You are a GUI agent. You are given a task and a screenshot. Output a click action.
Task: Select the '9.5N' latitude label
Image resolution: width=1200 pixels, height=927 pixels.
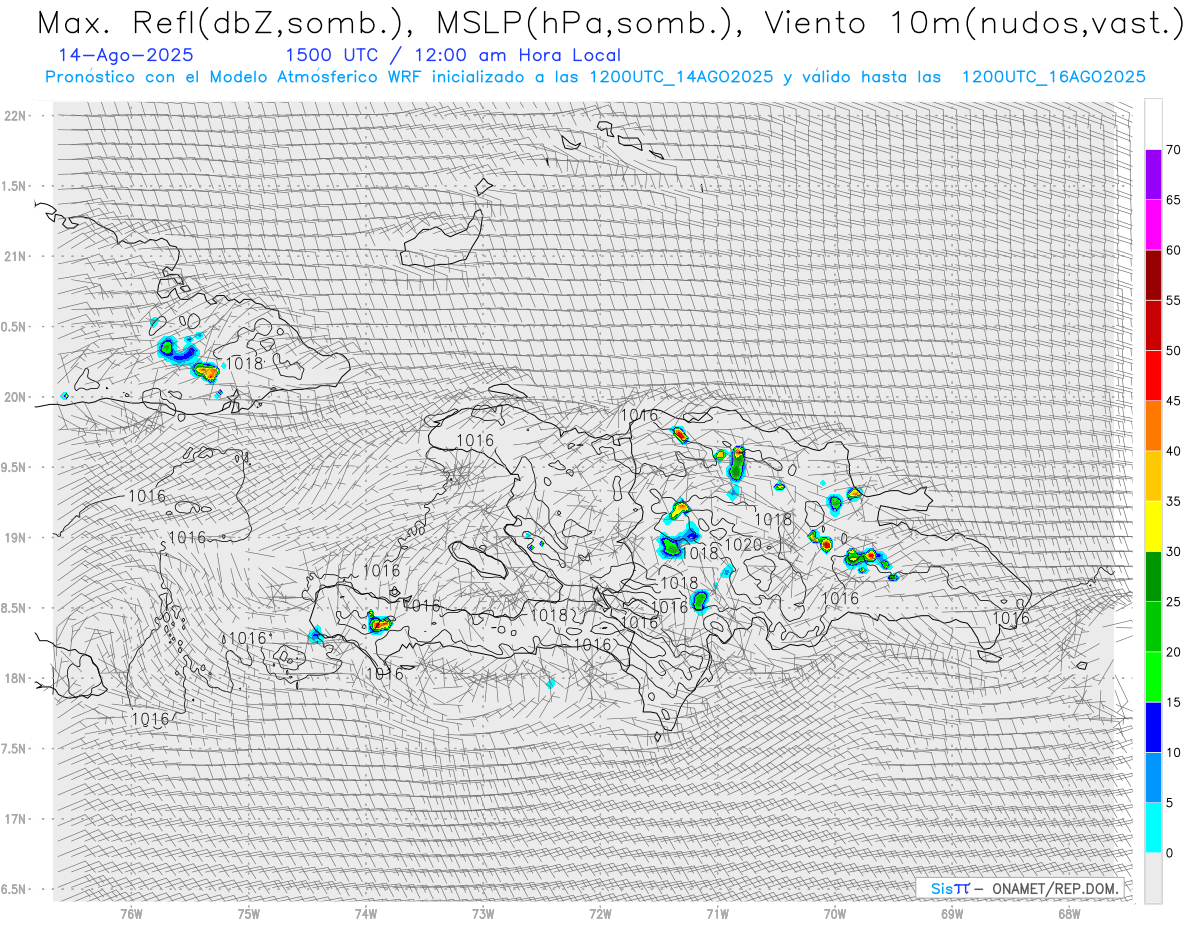click(x=15, y=467)
